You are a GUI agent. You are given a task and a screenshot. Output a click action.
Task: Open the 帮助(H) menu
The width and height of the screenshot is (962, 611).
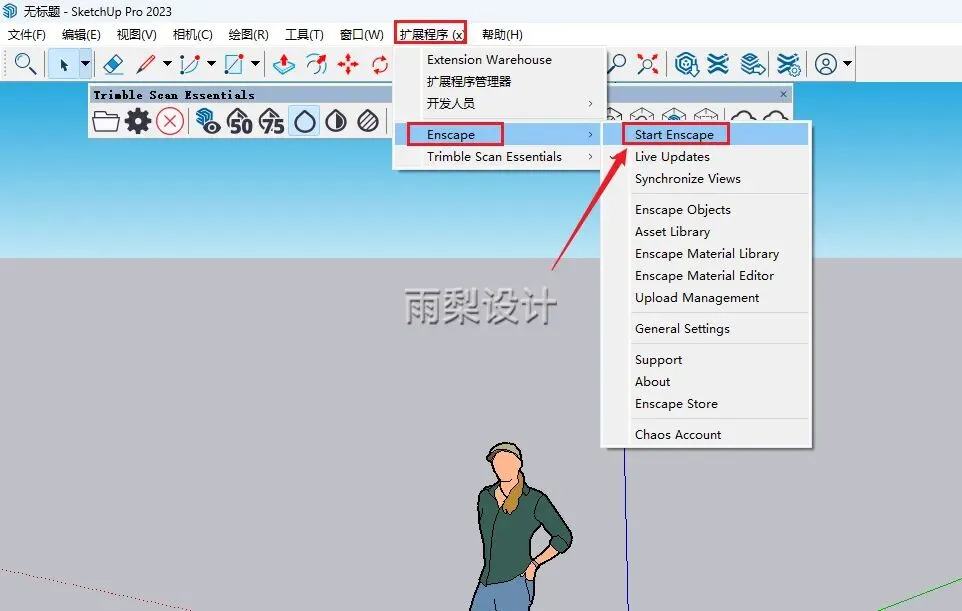(502, 34)
